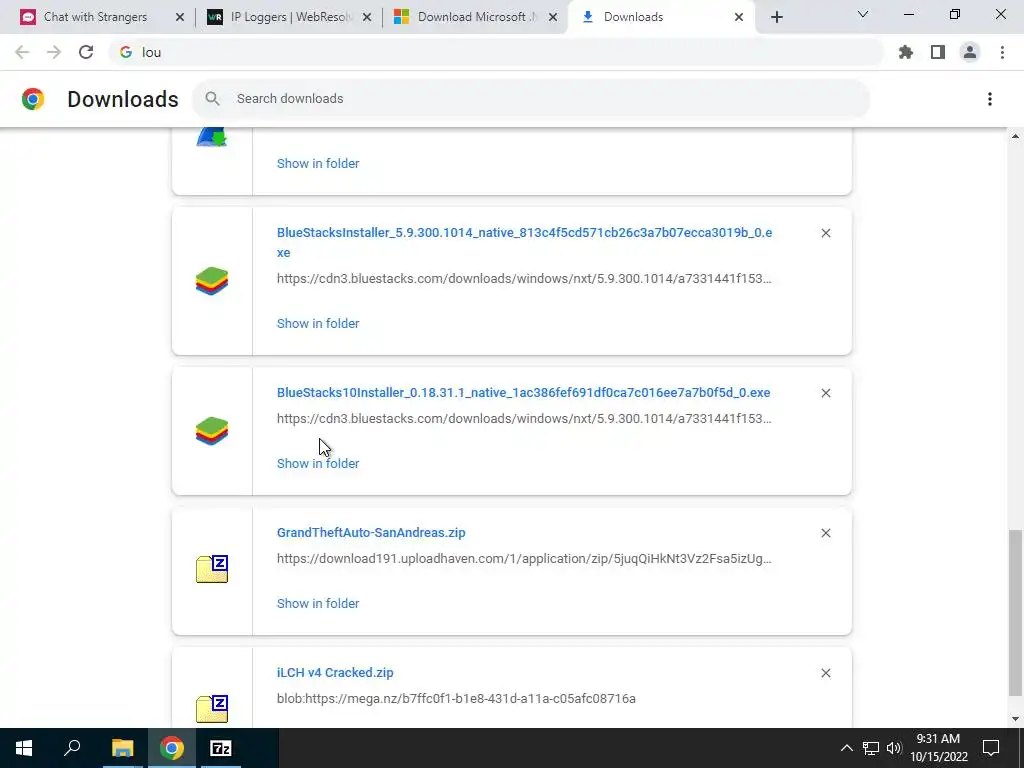Reload the current page

86,52
